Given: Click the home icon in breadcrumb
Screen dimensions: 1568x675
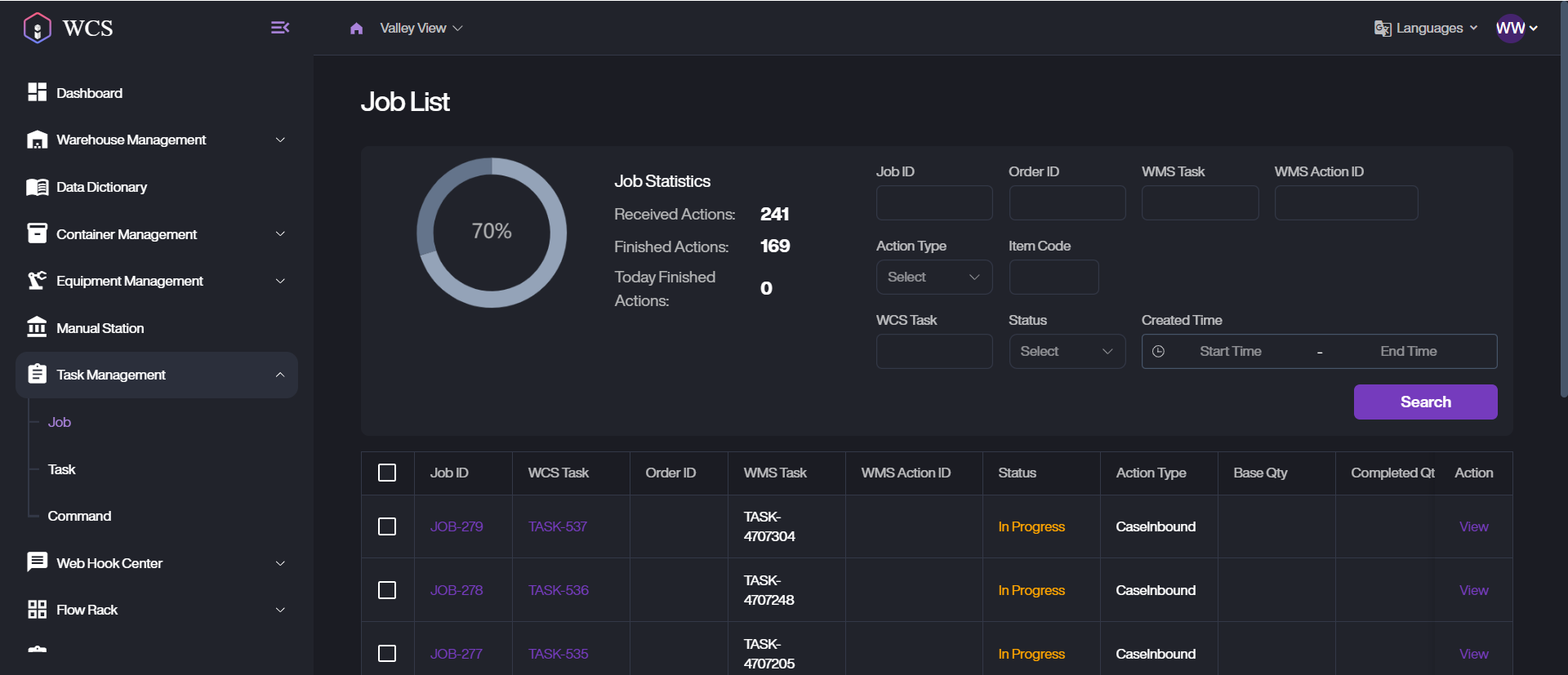Looking at the screenshot, I should click(356, 29).
